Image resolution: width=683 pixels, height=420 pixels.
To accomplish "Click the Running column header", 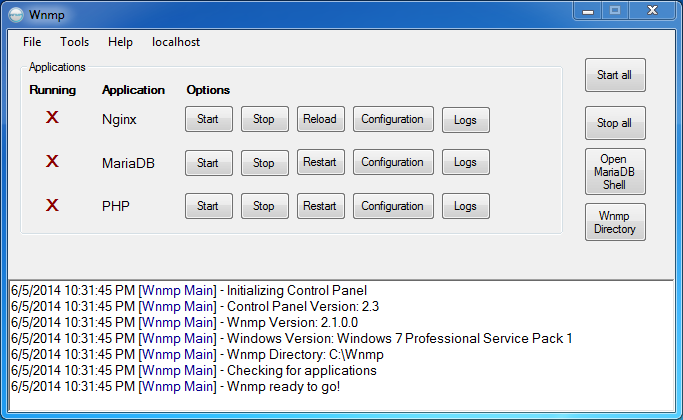I will tap(53, 90).
